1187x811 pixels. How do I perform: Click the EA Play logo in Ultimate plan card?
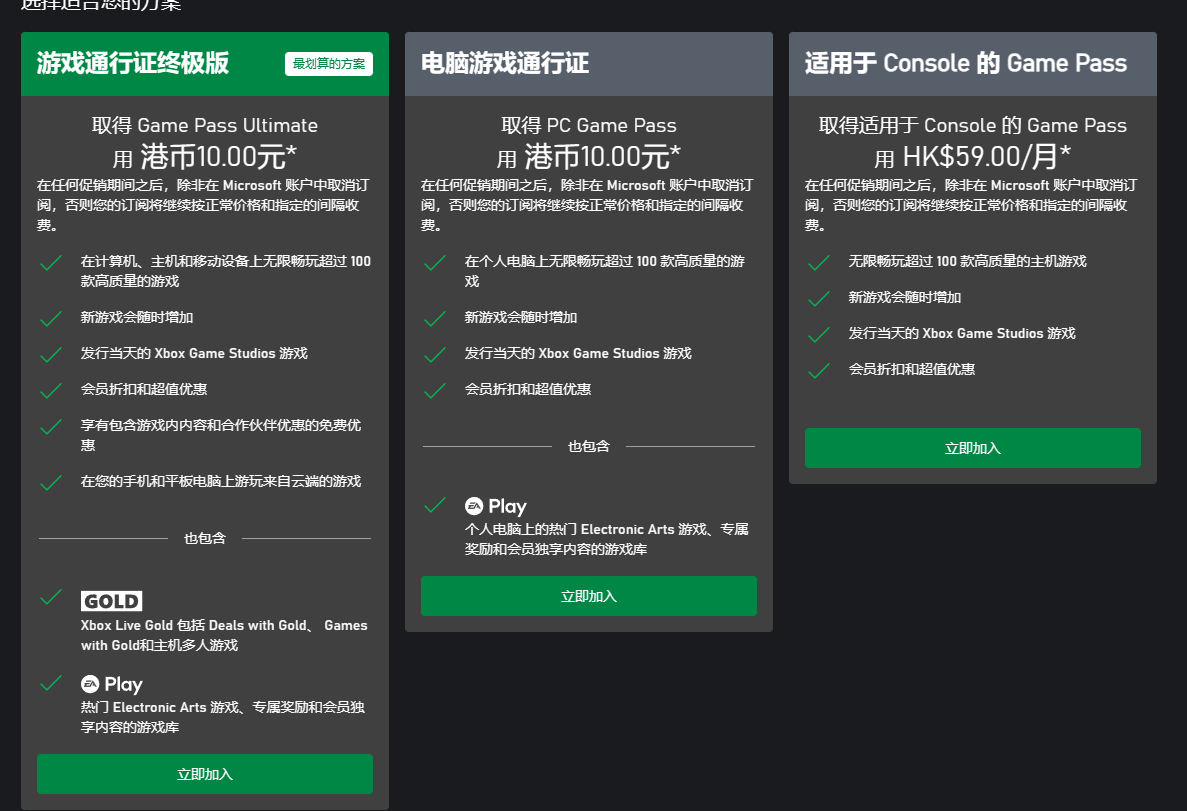113,684
